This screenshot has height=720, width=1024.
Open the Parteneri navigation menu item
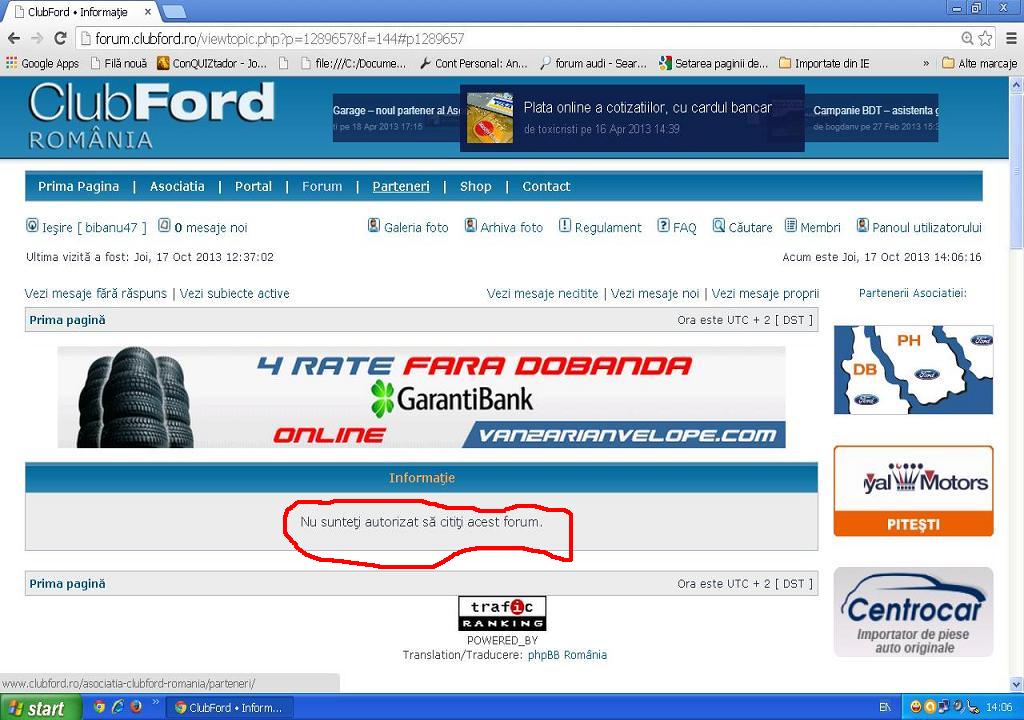400,186
